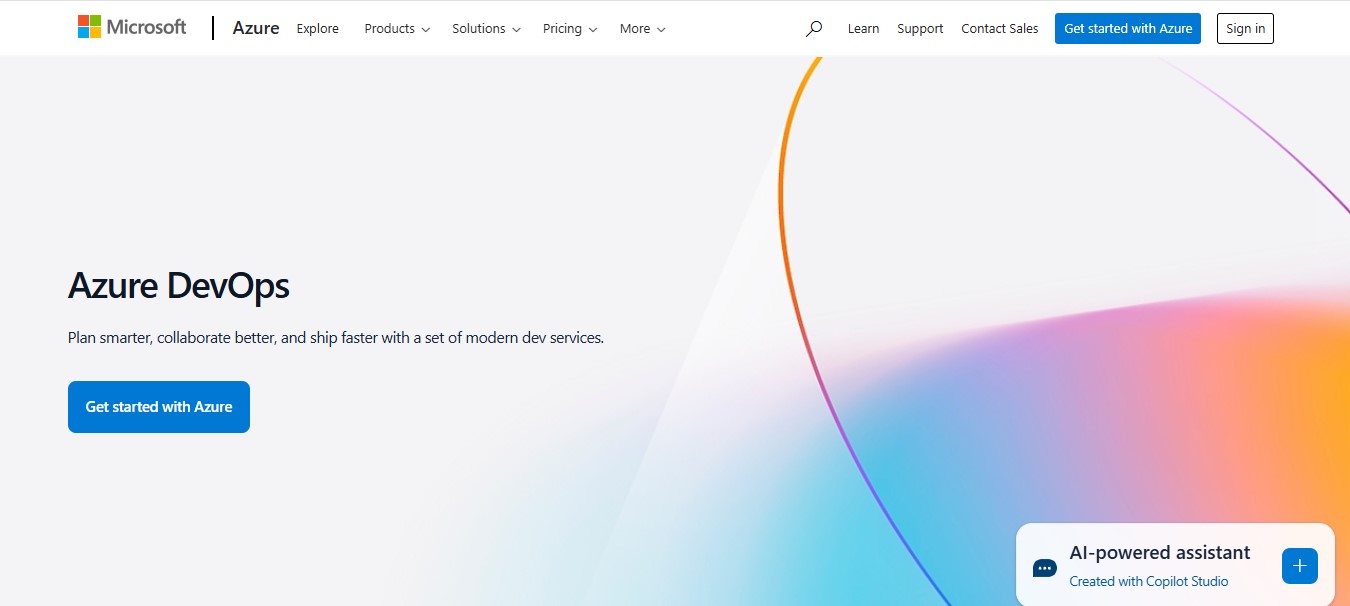
Task: Click the Created with Copilot Studio text
Action: (1148, 580)
